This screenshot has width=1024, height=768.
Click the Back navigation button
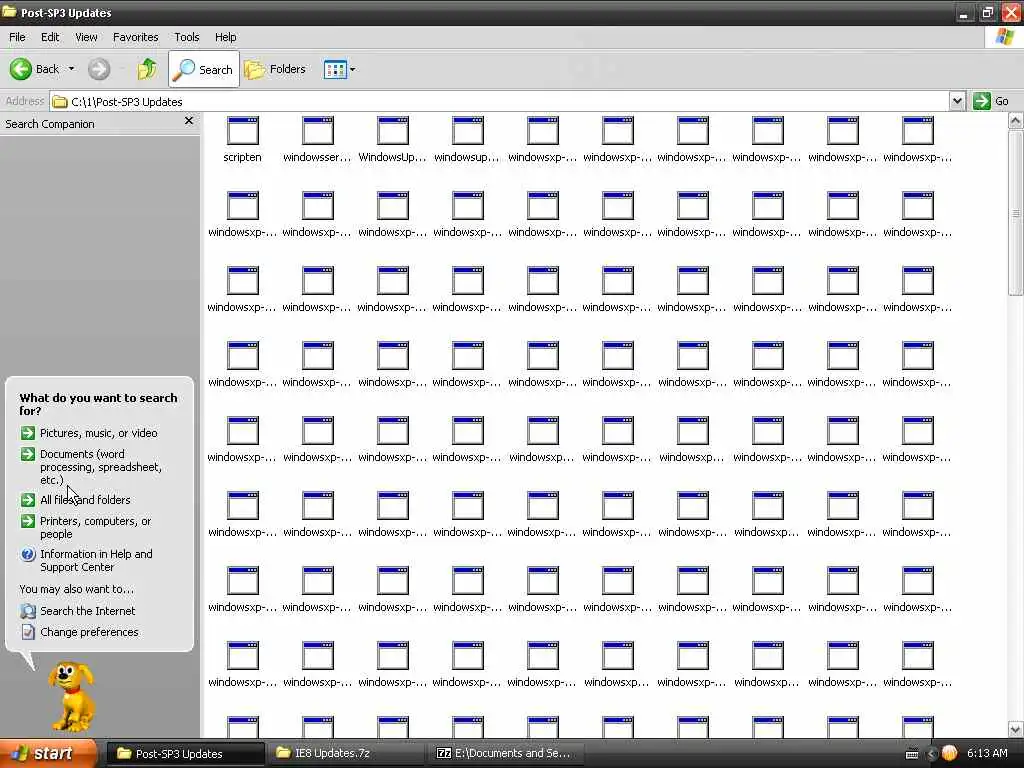click(x=34, y=69)
